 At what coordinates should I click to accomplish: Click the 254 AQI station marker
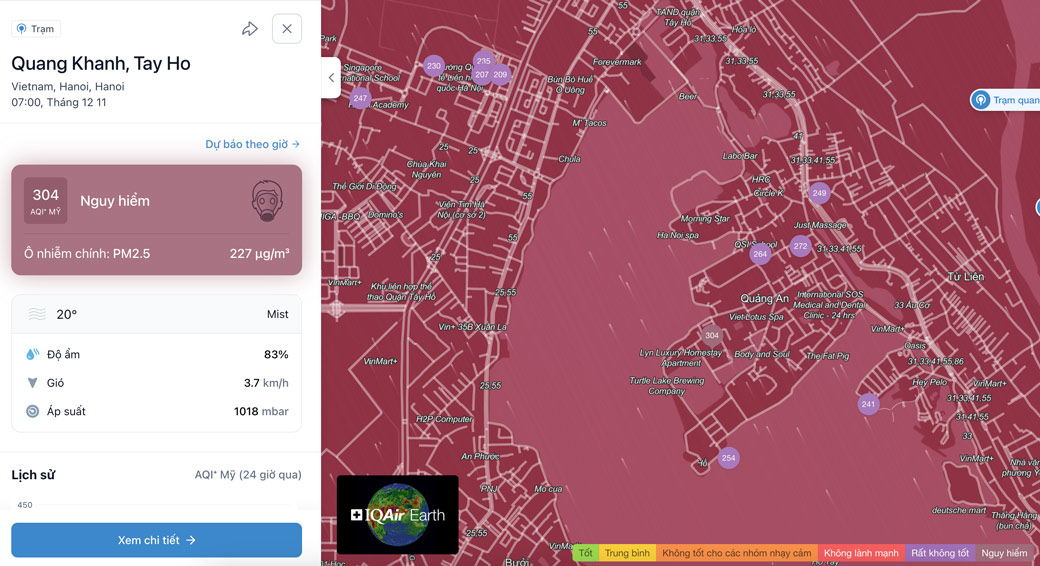(729, 458)
